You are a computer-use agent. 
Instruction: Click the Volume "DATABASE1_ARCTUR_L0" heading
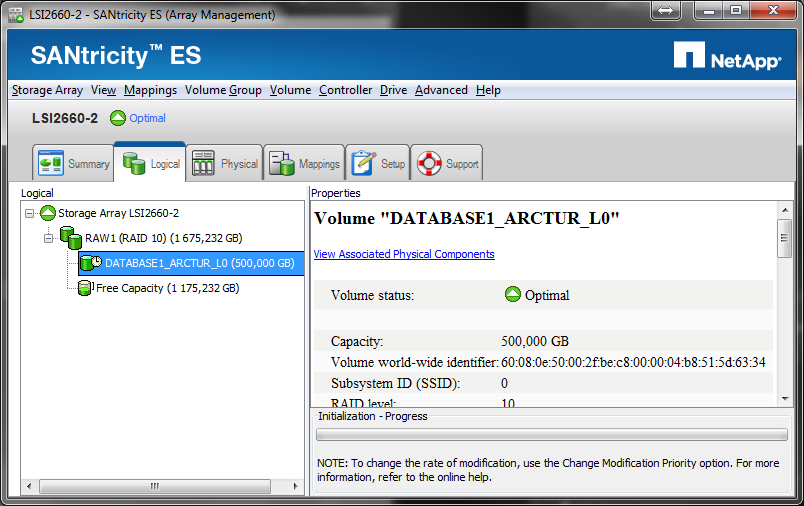(467, 218)
